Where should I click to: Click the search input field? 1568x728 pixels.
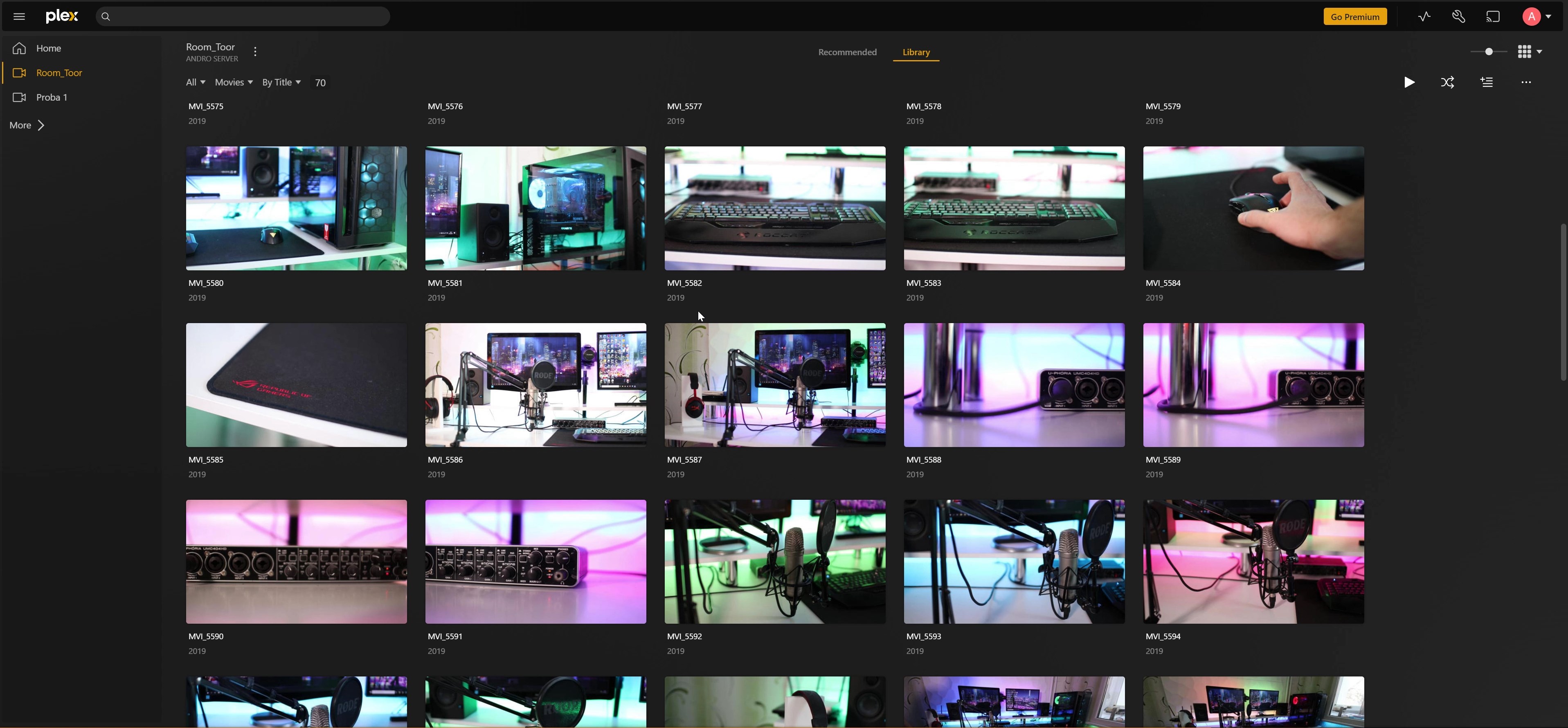[243, 16]
